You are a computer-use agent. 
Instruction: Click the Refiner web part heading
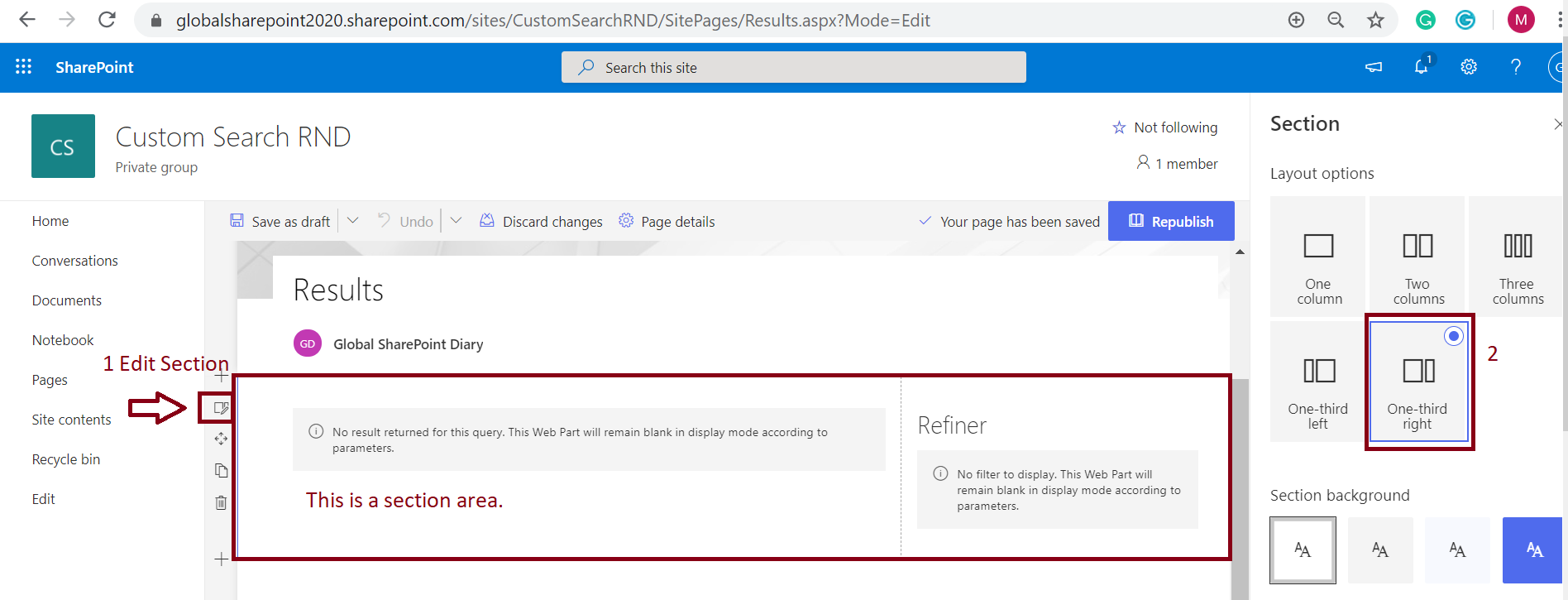point(952,425)
